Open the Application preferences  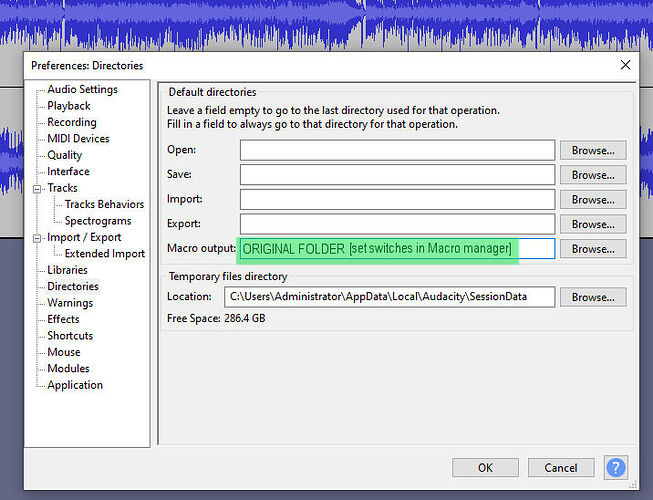pyautogui.click(x=75, y=385)
